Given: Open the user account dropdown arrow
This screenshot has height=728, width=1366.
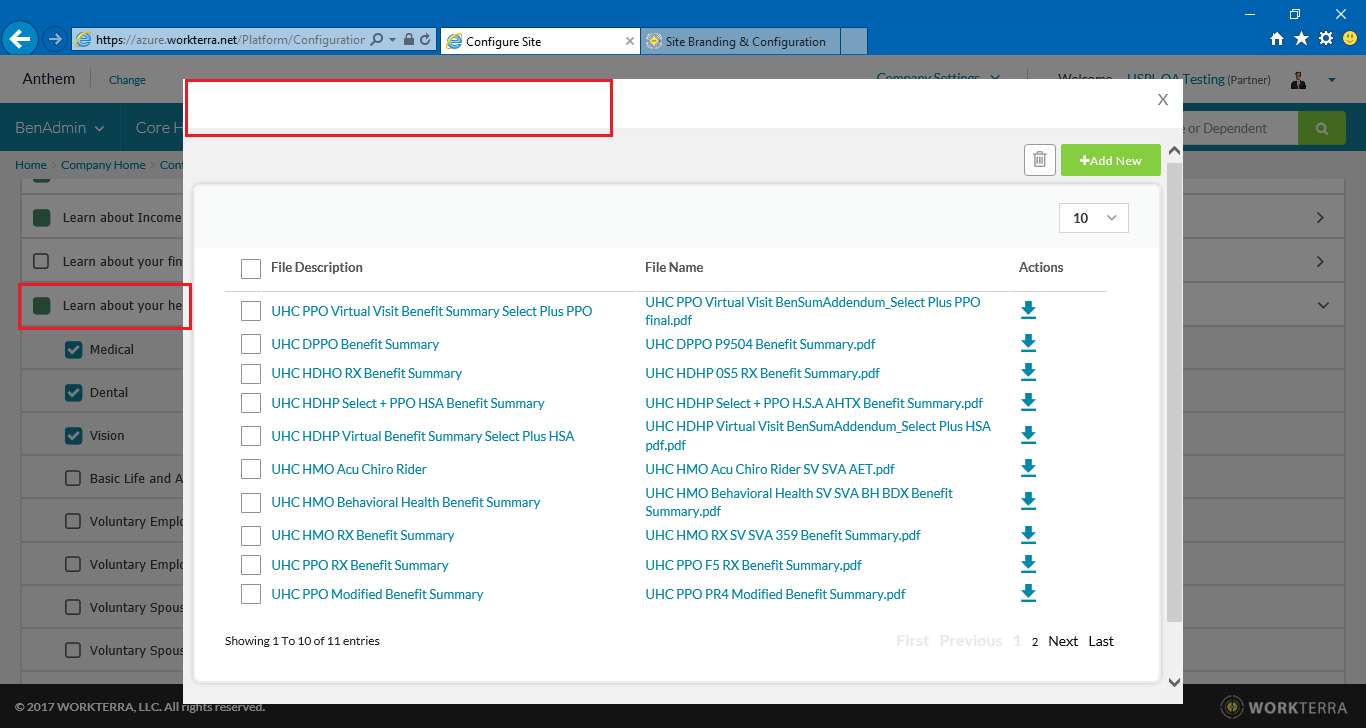Looking at the screenshot, I should click(x=1331, y=80).
